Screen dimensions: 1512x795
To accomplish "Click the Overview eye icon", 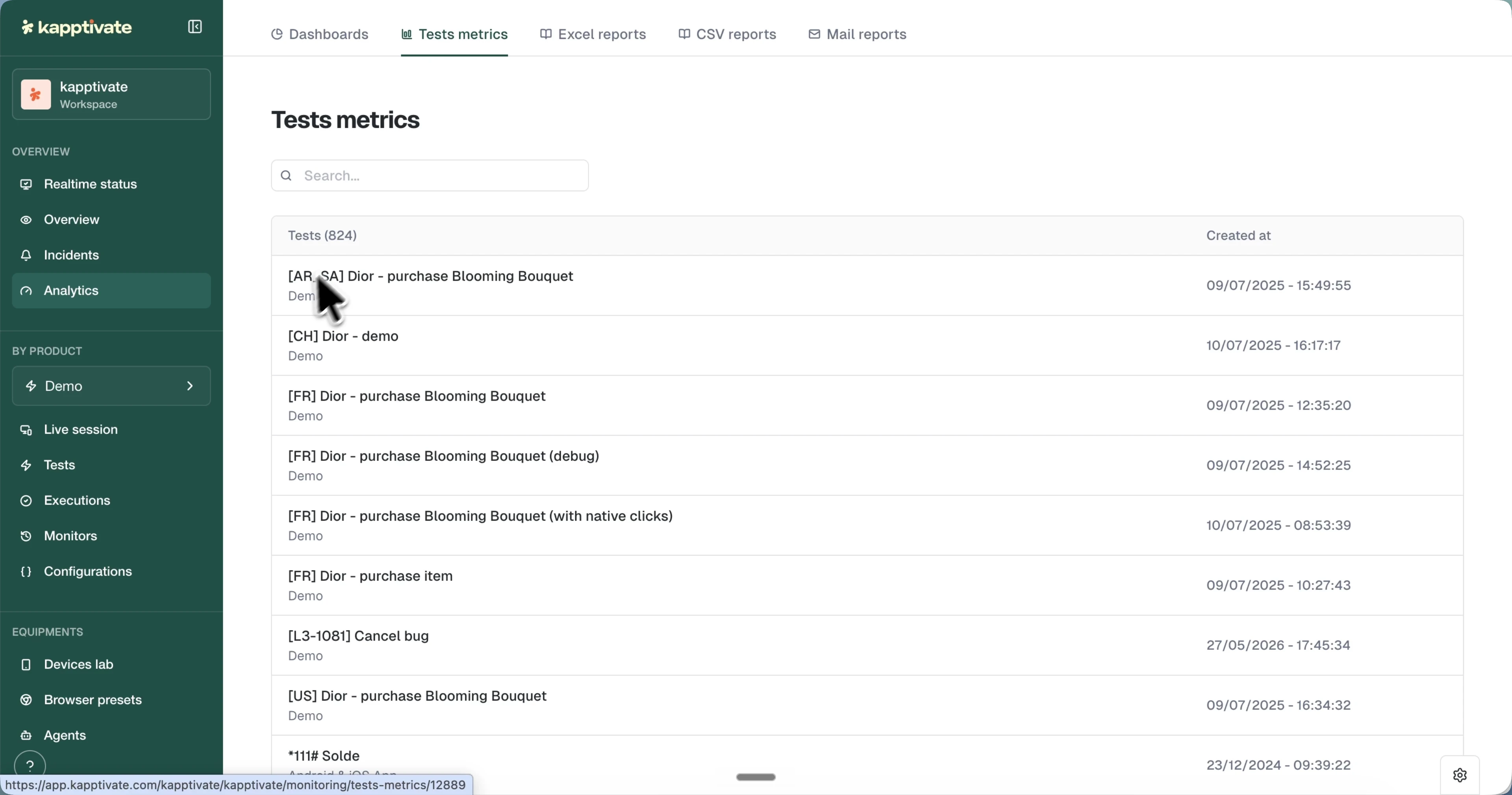I will click(26, 220).
